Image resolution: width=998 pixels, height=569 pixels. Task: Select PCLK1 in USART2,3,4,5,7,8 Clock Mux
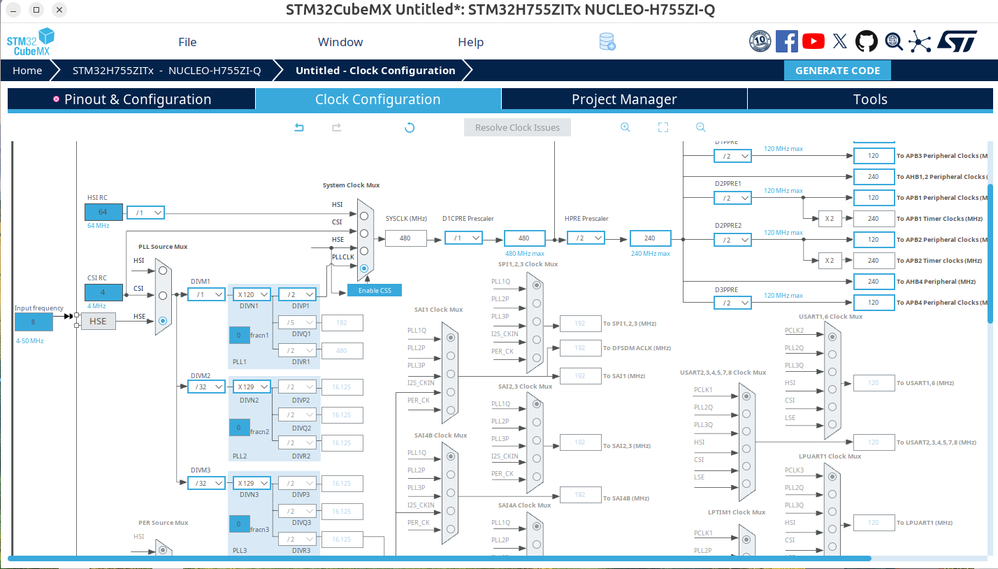coord(746,397)
